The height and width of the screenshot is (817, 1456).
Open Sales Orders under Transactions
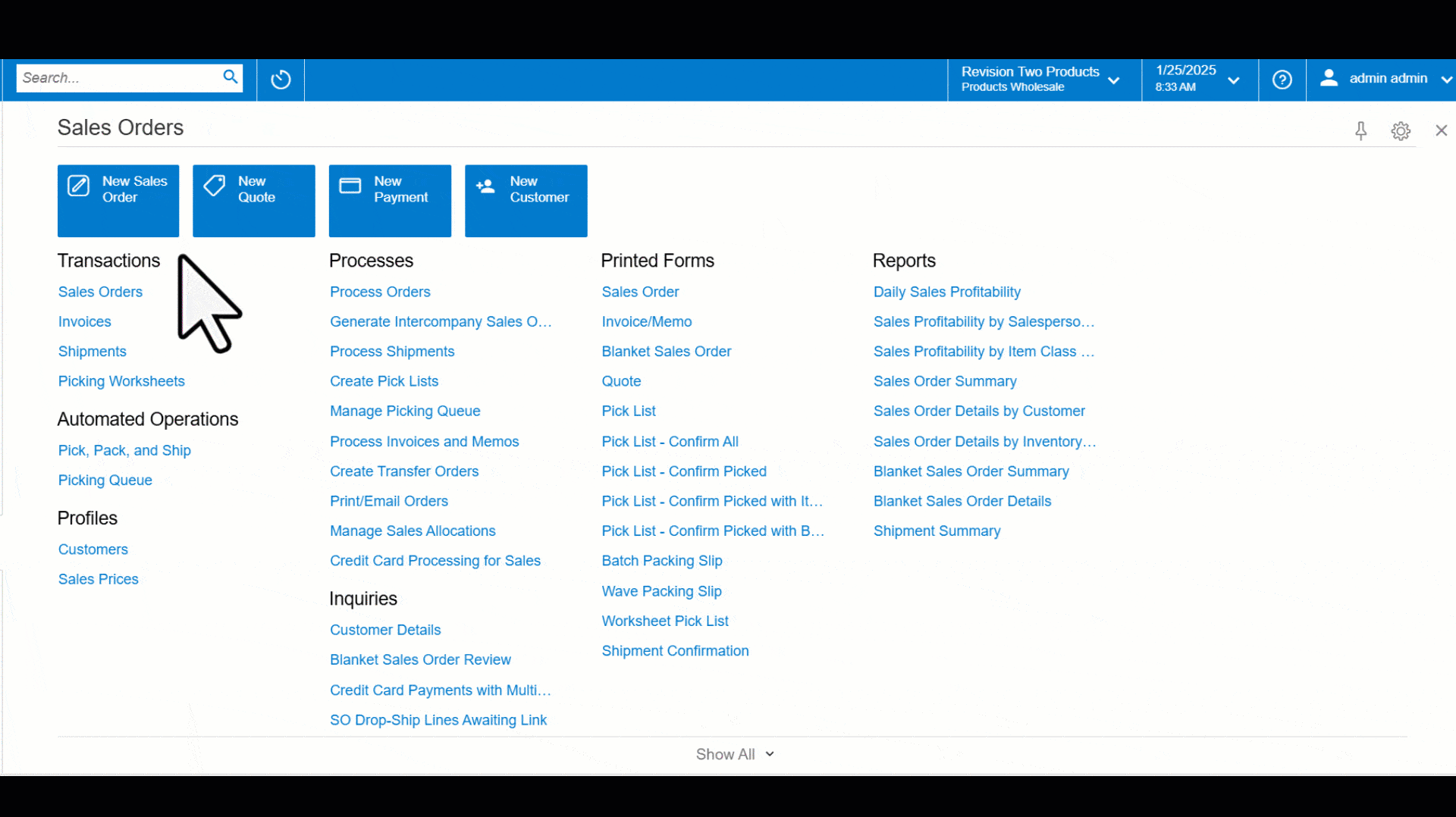coord(100,292)
